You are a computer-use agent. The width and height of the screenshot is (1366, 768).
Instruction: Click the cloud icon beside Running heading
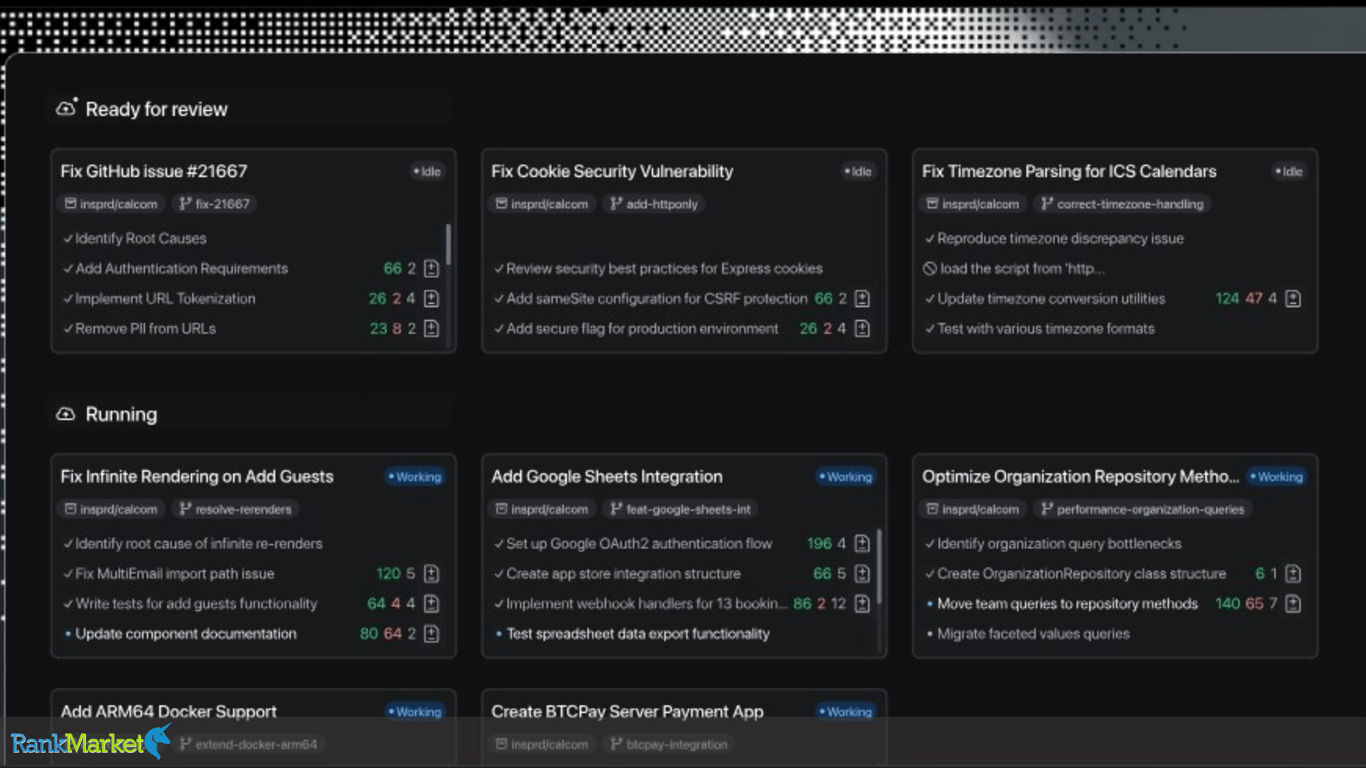(66, 414)
